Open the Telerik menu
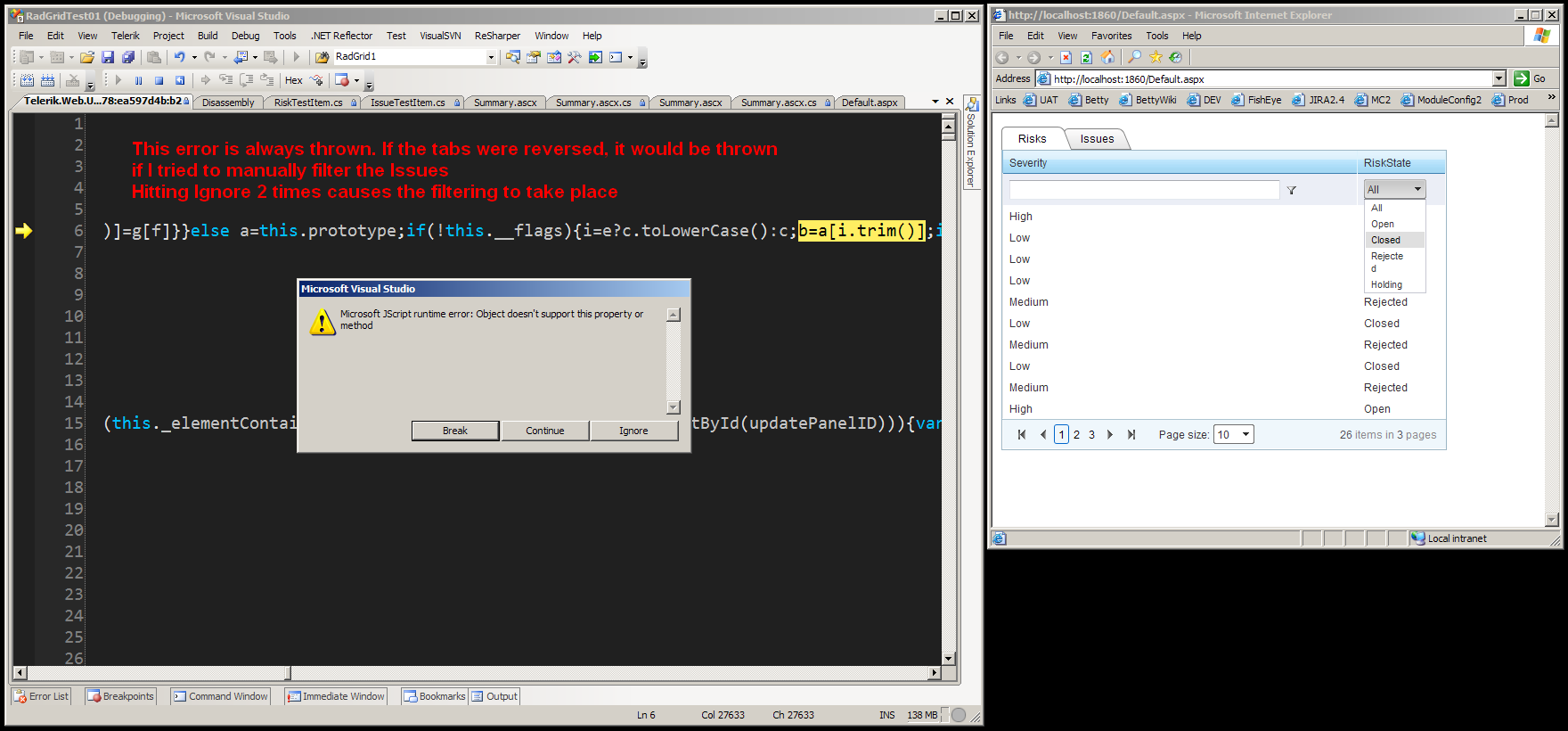The width and height of the screenshot is (1568, 731). point(126,36)
